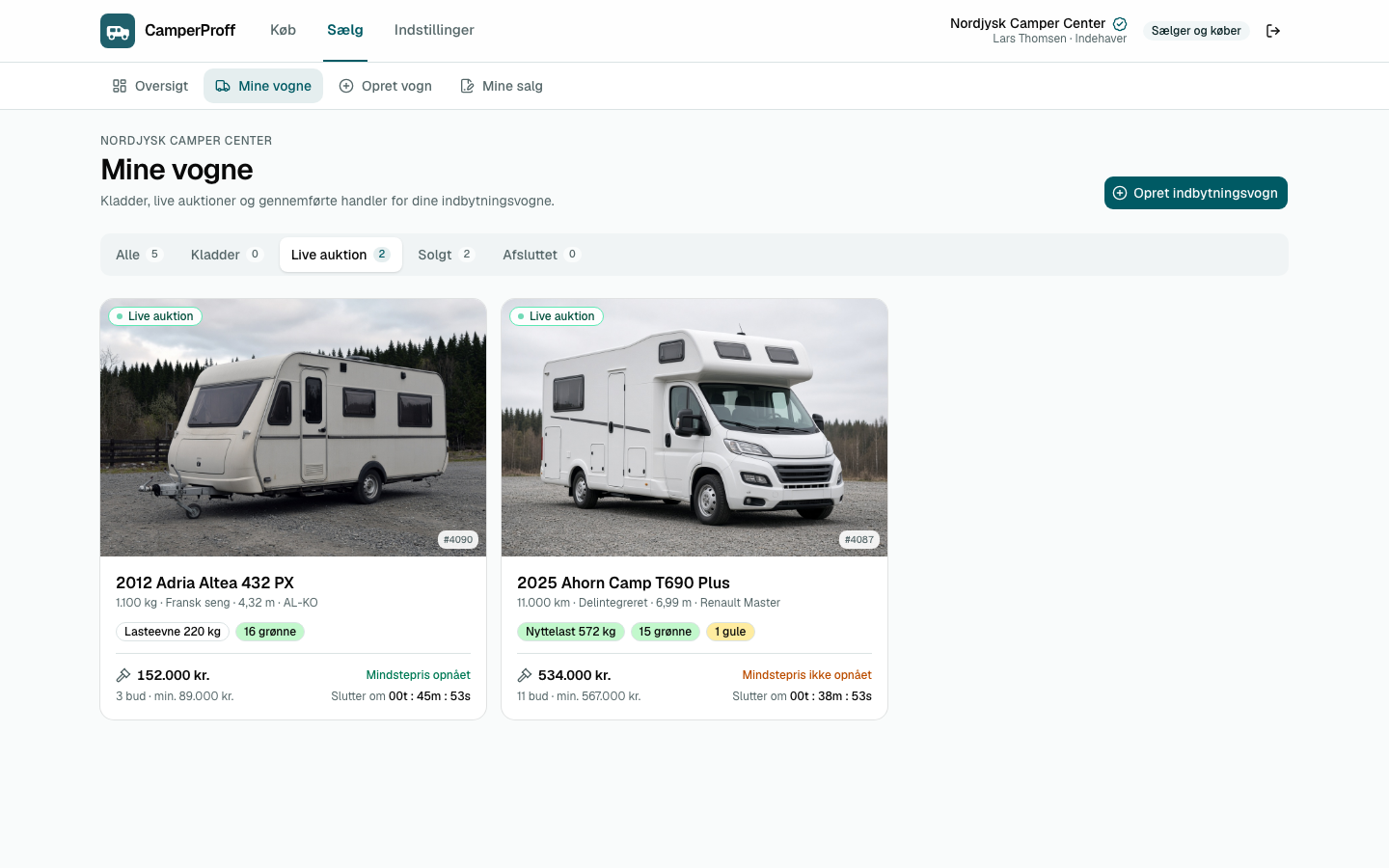Go to the Oversigt sub-tab

(x=150, y=86)
